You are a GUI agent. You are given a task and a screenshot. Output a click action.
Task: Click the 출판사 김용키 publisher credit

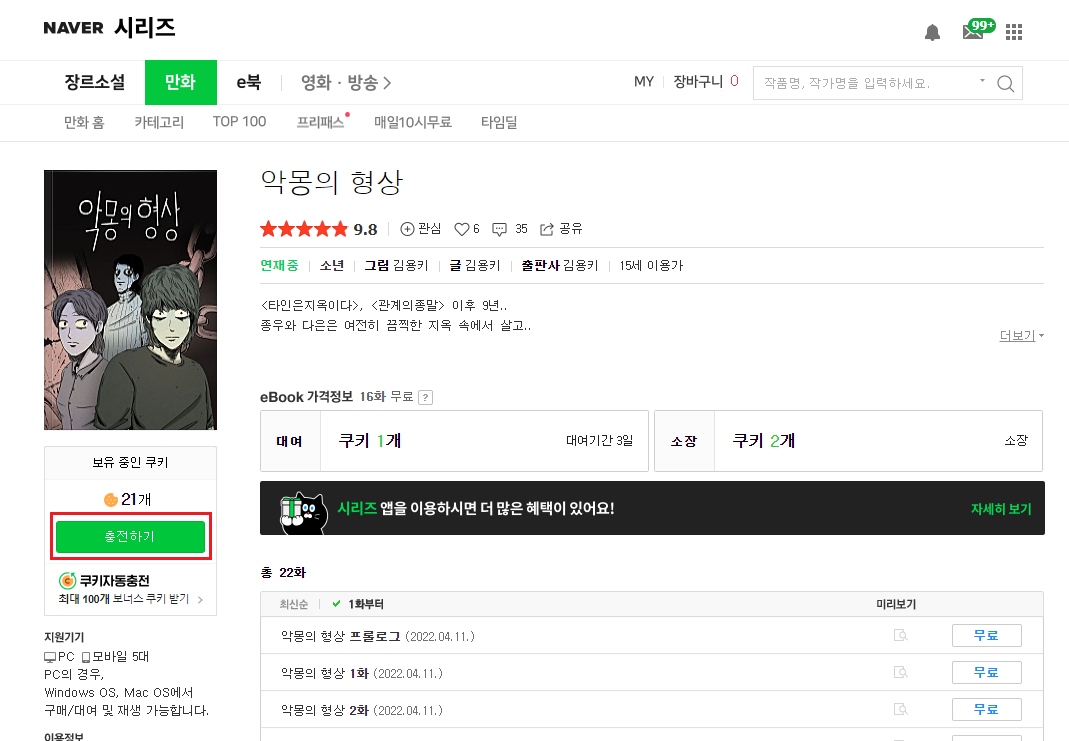click(x=560, y=266)
